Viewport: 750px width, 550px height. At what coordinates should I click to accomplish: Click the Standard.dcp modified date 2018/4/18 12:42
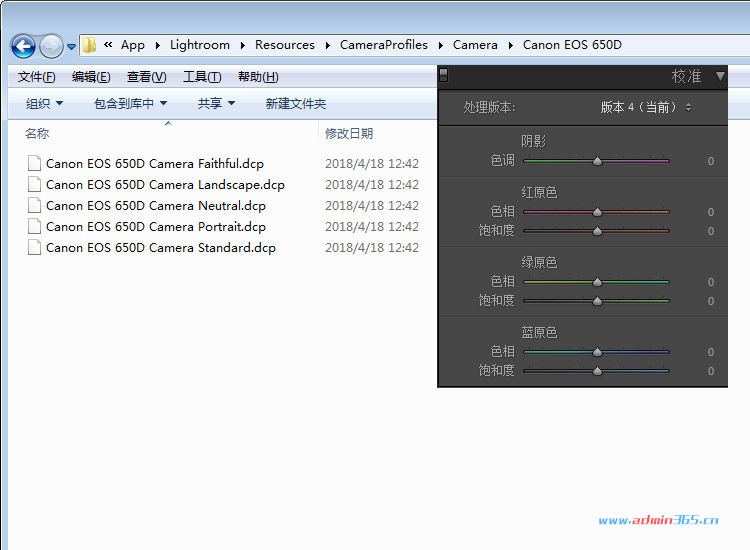[x=372, y=248]
